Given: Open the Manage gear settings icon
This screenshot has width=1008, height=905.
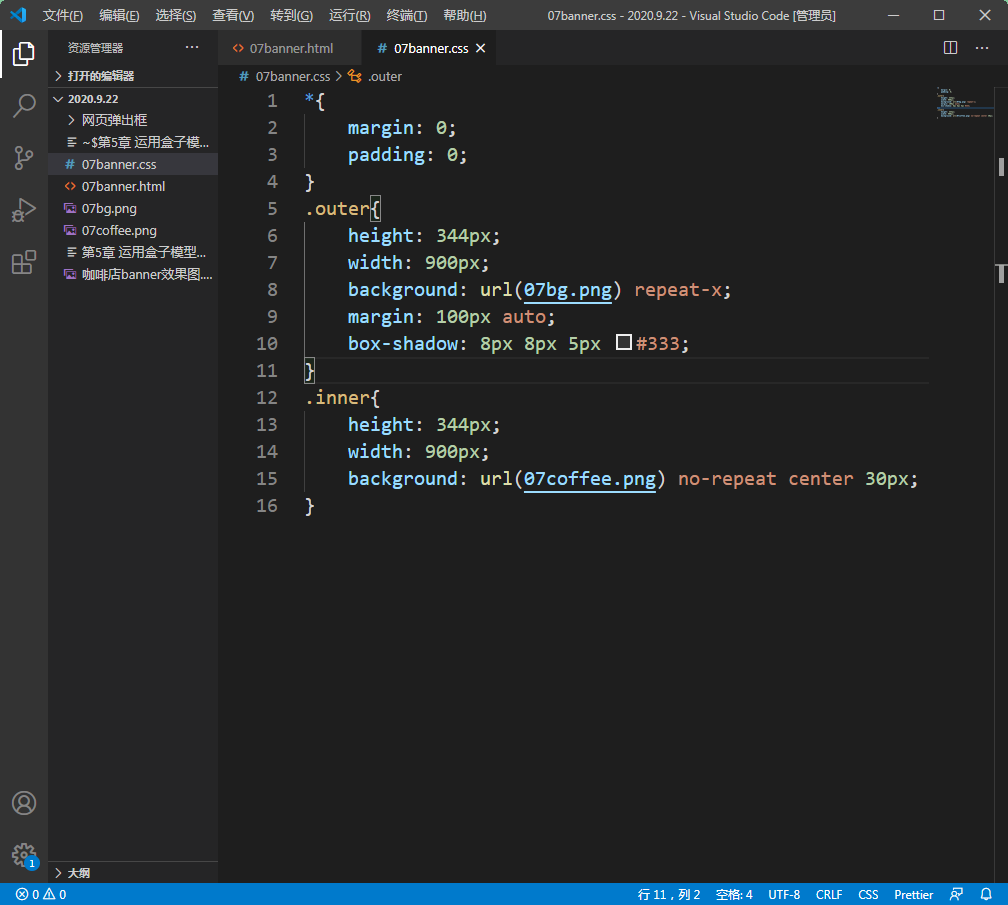Looking at the screenshot, I should pyautogui.click(x=24, y=855).
